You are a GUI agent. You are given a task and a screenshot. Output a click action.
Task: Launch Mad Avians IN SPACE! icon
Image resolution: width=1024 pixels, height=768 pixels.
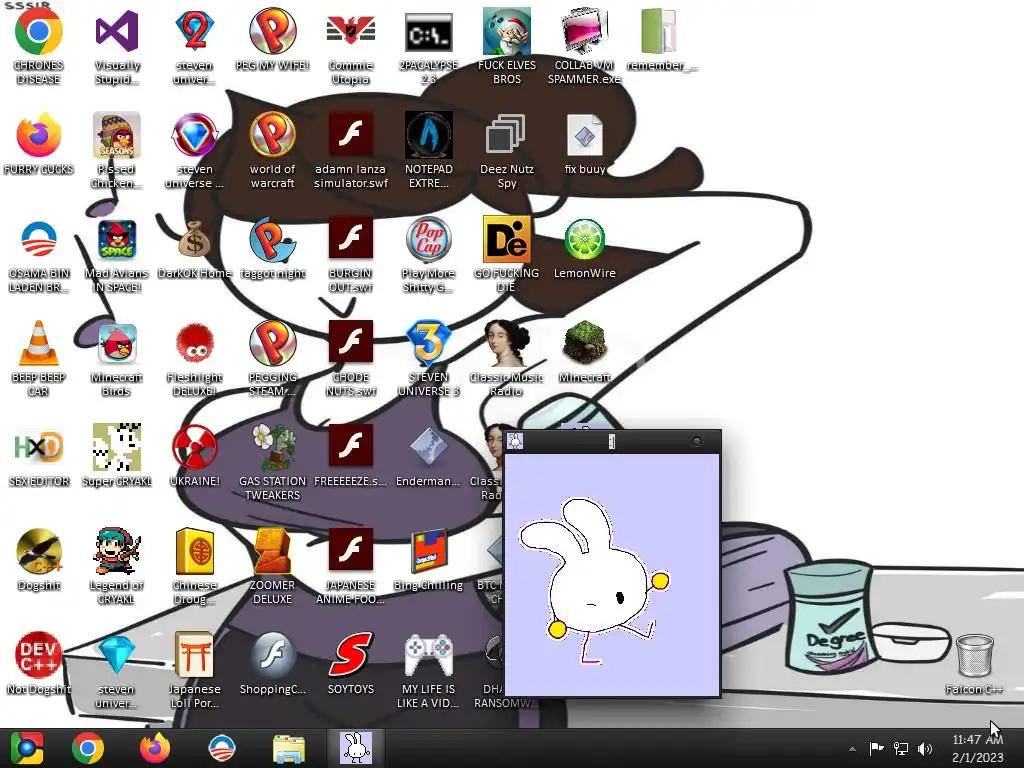(x=116, y=240)
